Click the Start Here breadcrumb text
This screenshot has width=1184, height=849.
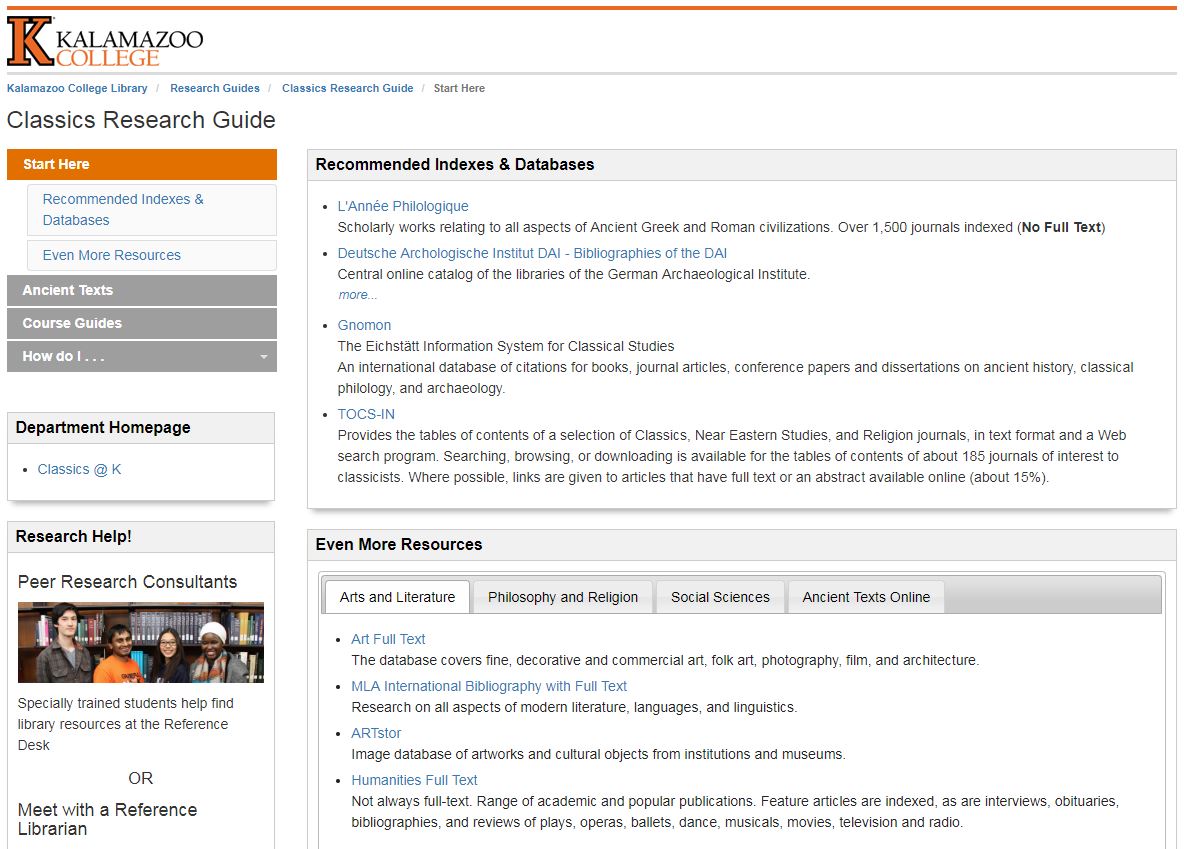coord(459,88)
